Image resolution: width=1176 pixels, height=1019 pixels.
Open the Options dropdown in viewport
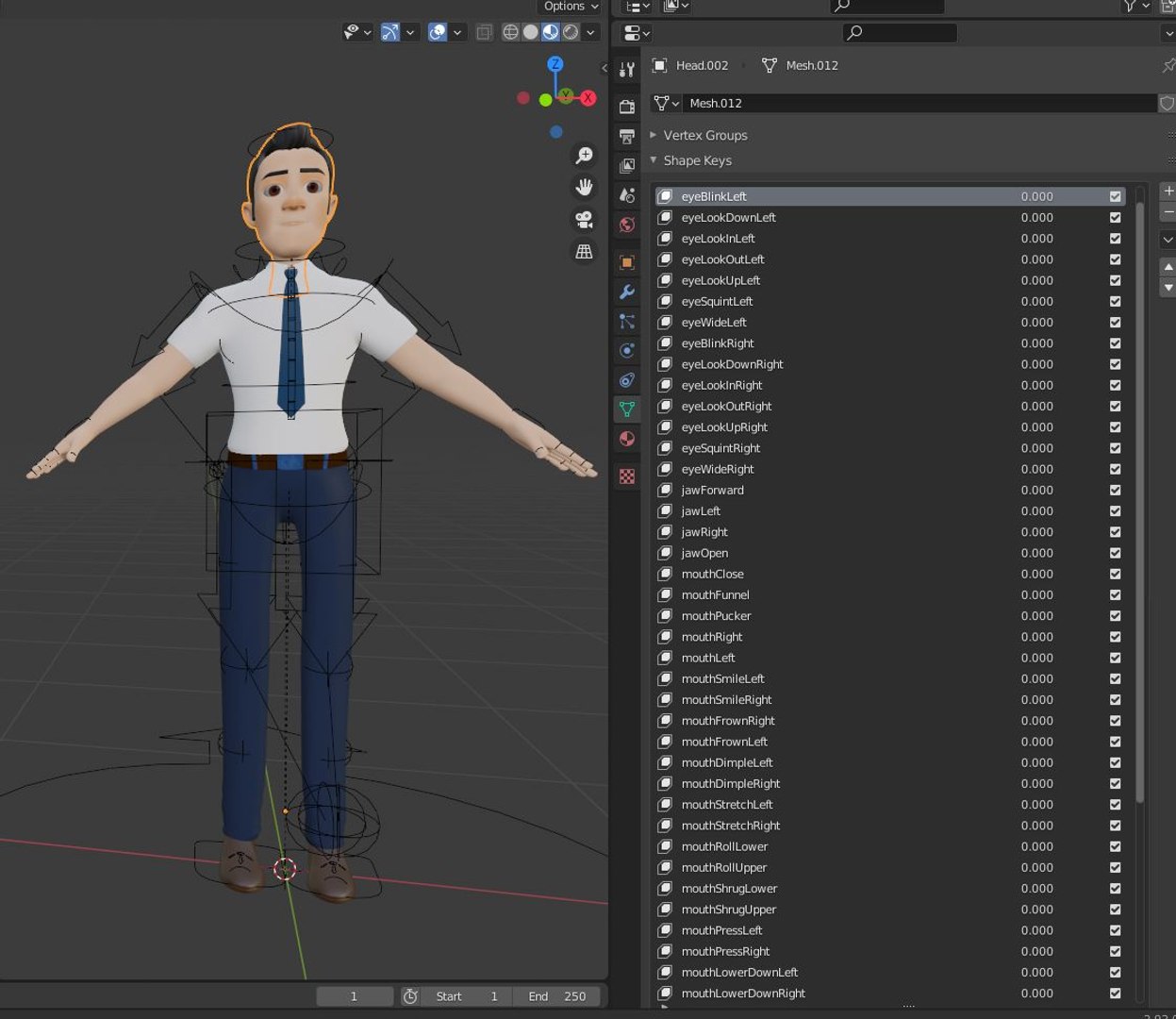(x=571, y=7)
